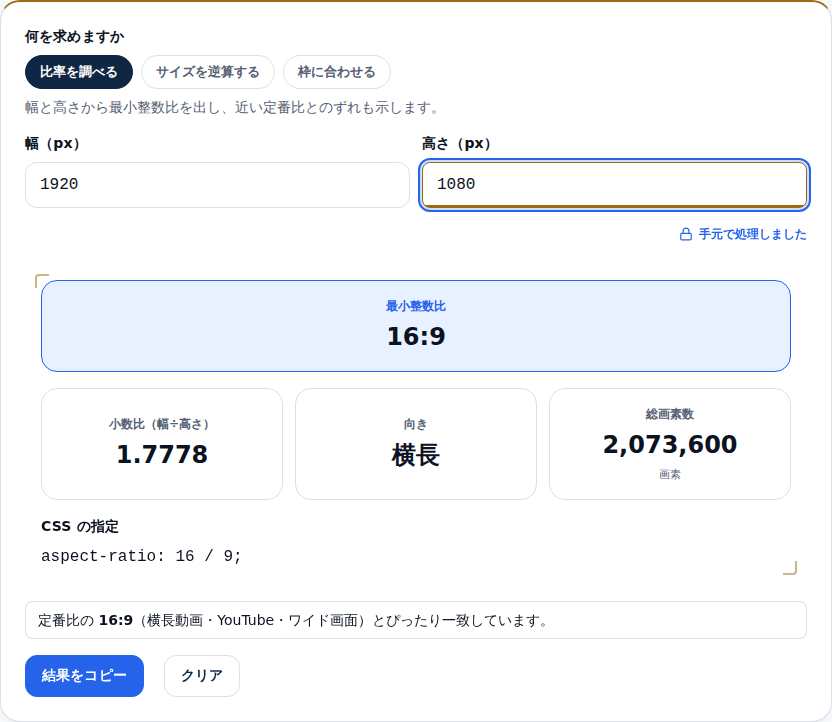This screenshot has height=722, width=832.
Task: Click the 1.7778 decimal ratio value
Action: [x=162, y=454]
